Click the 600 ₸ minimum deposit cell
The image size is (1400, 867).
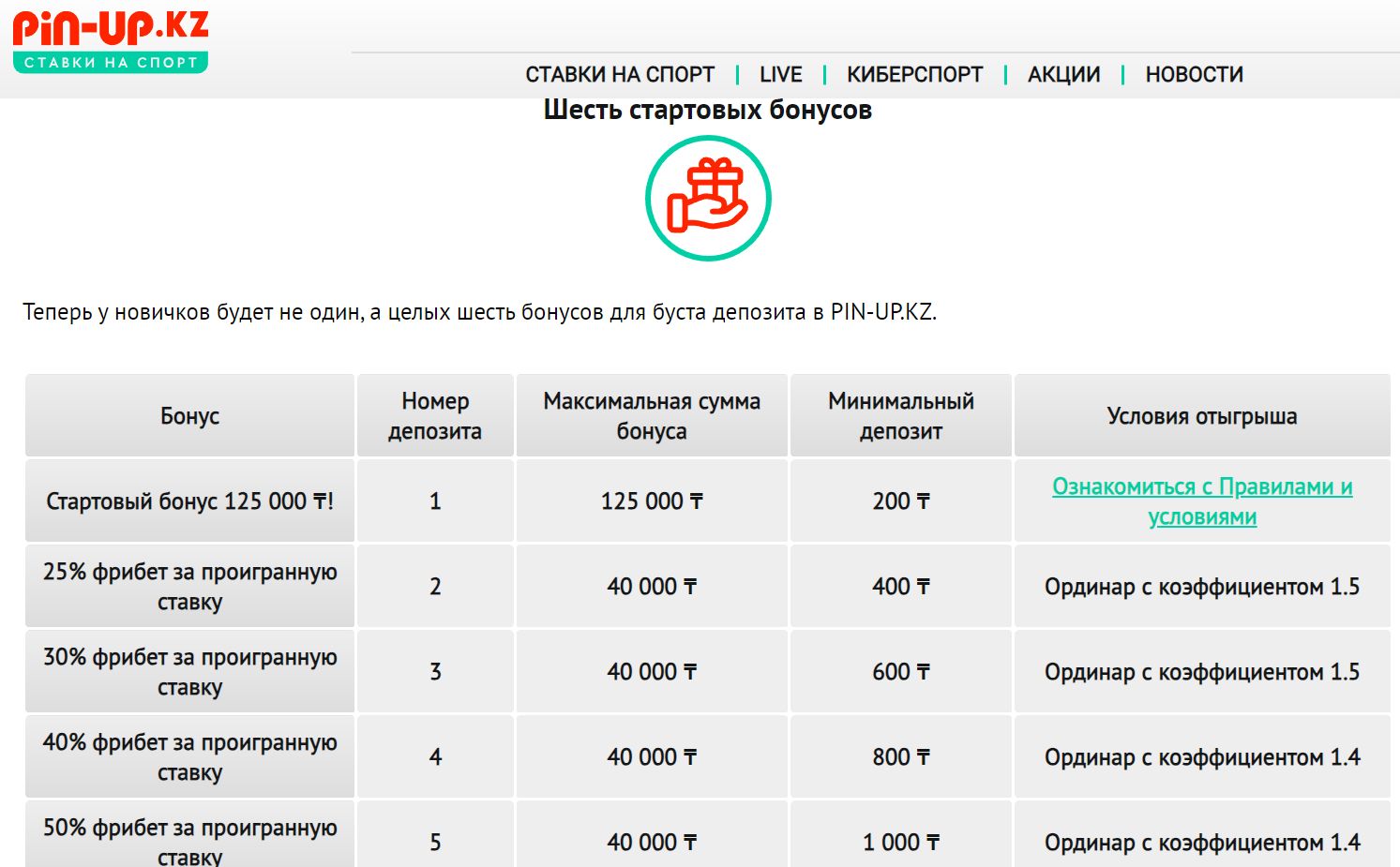click(901, 671)
